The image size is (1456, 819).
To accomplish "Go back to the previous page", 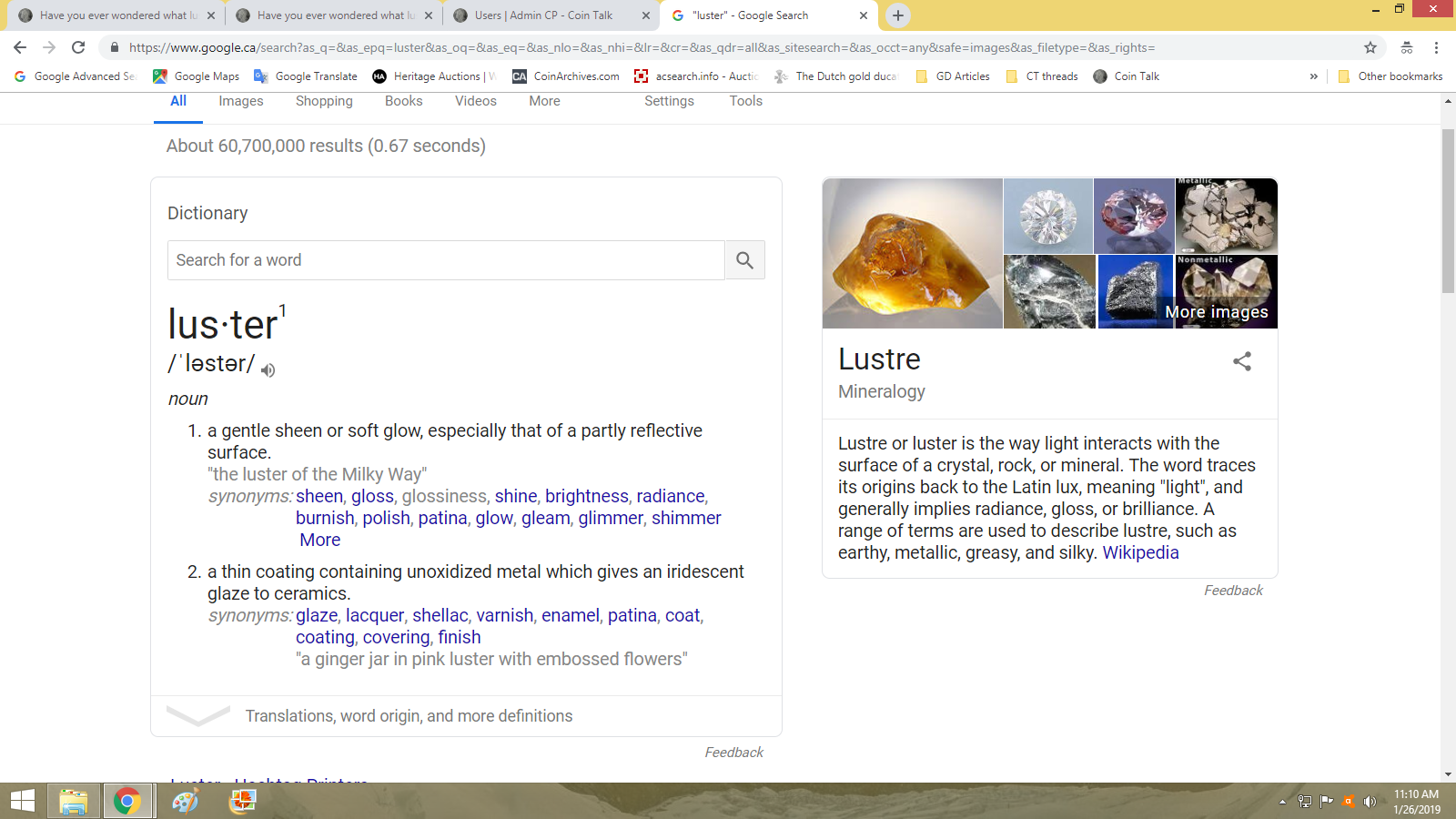I will pyautogui.click(x=20, y=47).
